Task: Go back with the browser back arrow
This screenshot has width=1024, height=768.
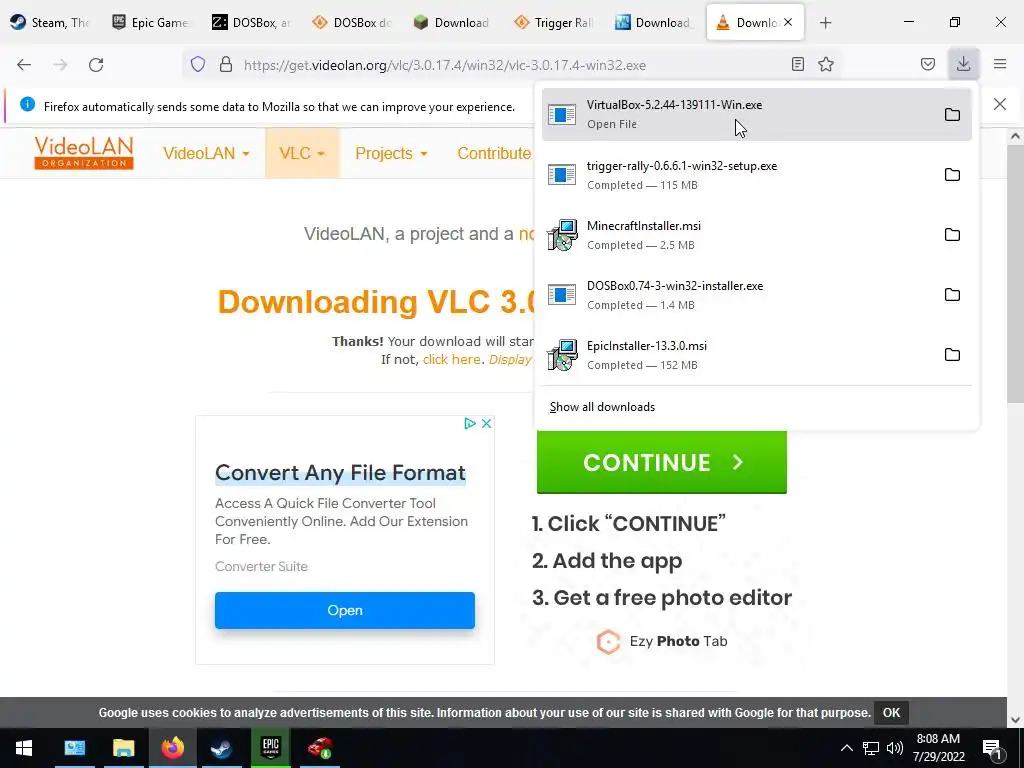Action: [24, 65]
